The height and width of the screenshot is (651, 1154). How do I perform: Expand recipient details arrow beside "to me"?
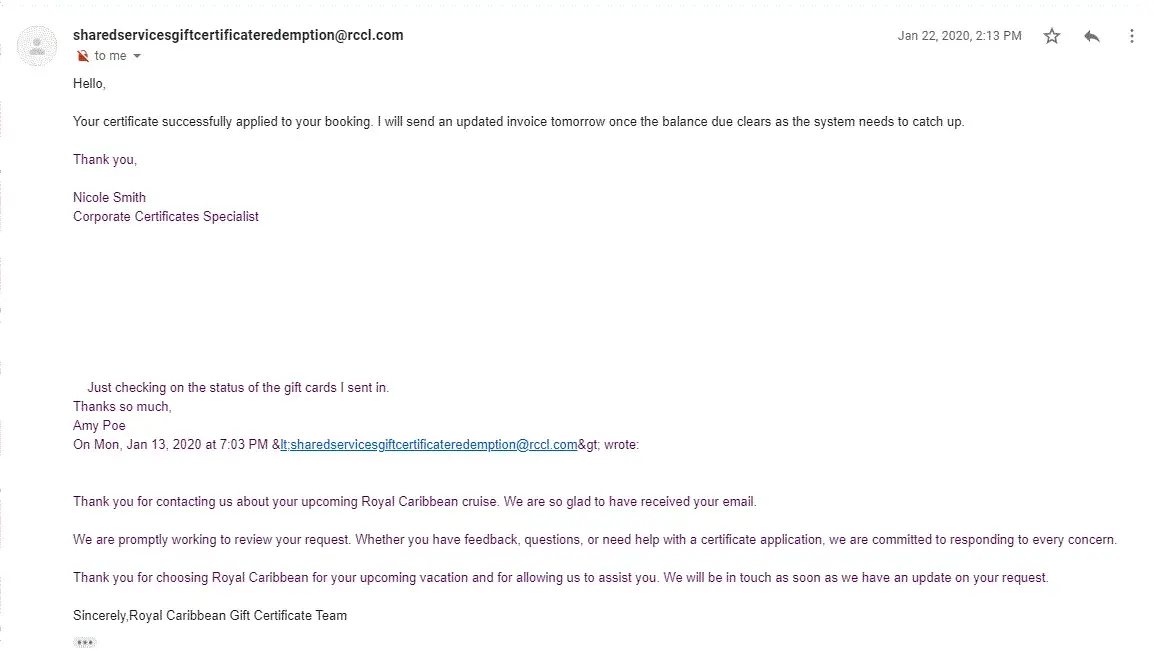click(137, 56)
